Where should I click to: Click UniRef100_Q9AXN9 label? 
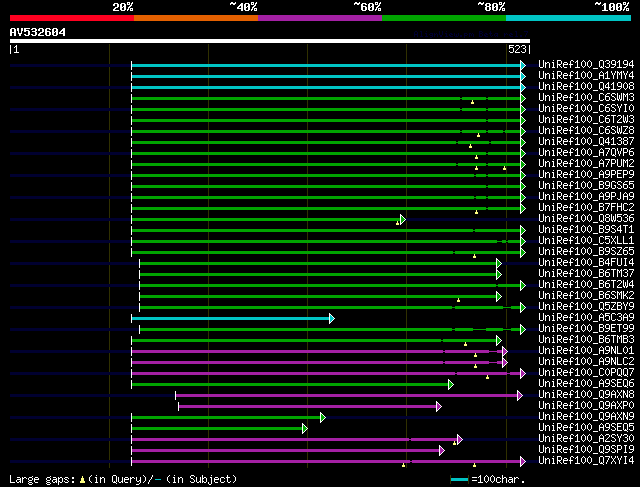click(586, 417)
